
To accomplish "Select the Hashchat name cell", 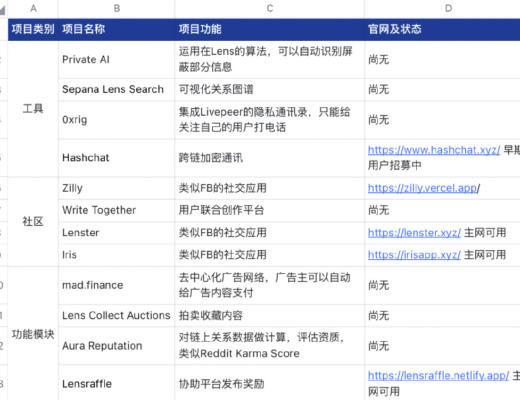I will [x=116, y=158].
